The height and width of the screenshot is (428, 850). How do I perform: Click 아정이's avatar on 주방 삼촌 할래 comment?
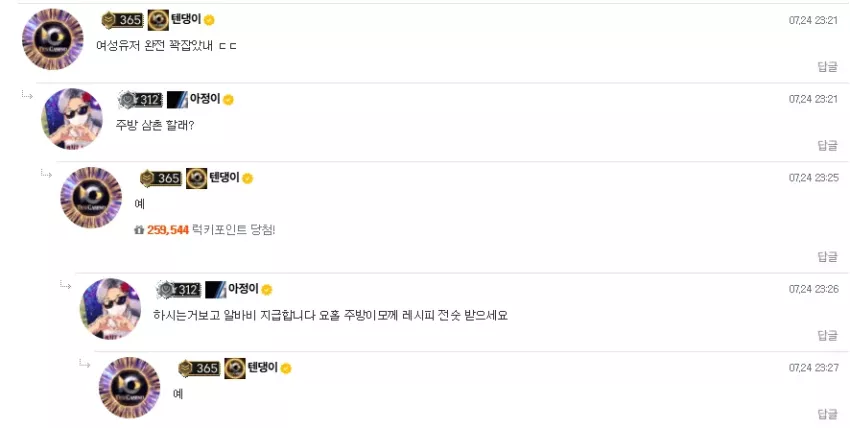pyautogui.click(x=72, y=119)
